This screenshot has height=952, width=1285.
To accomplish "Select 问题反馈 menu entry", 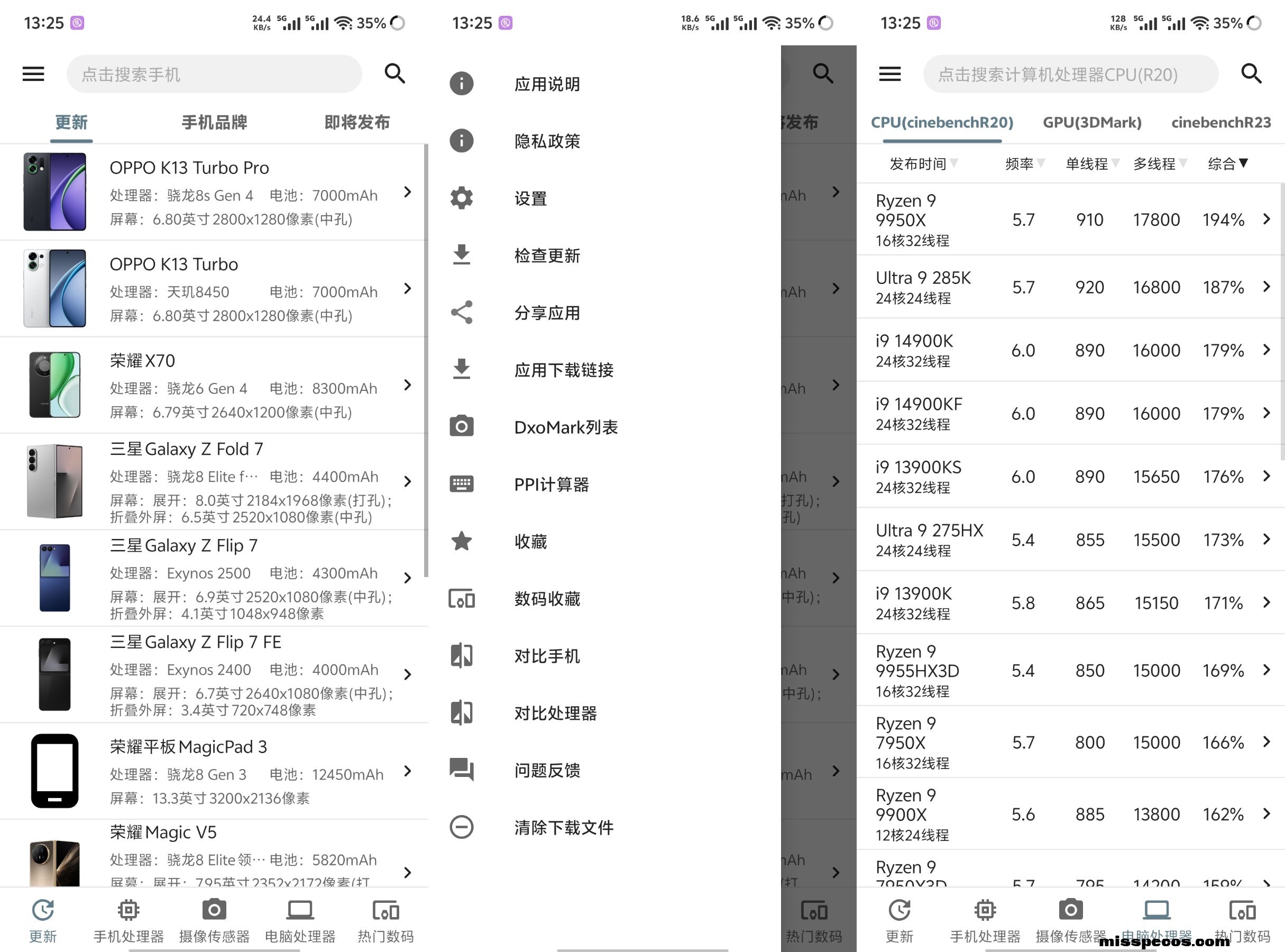I will [x=547, y=771].
